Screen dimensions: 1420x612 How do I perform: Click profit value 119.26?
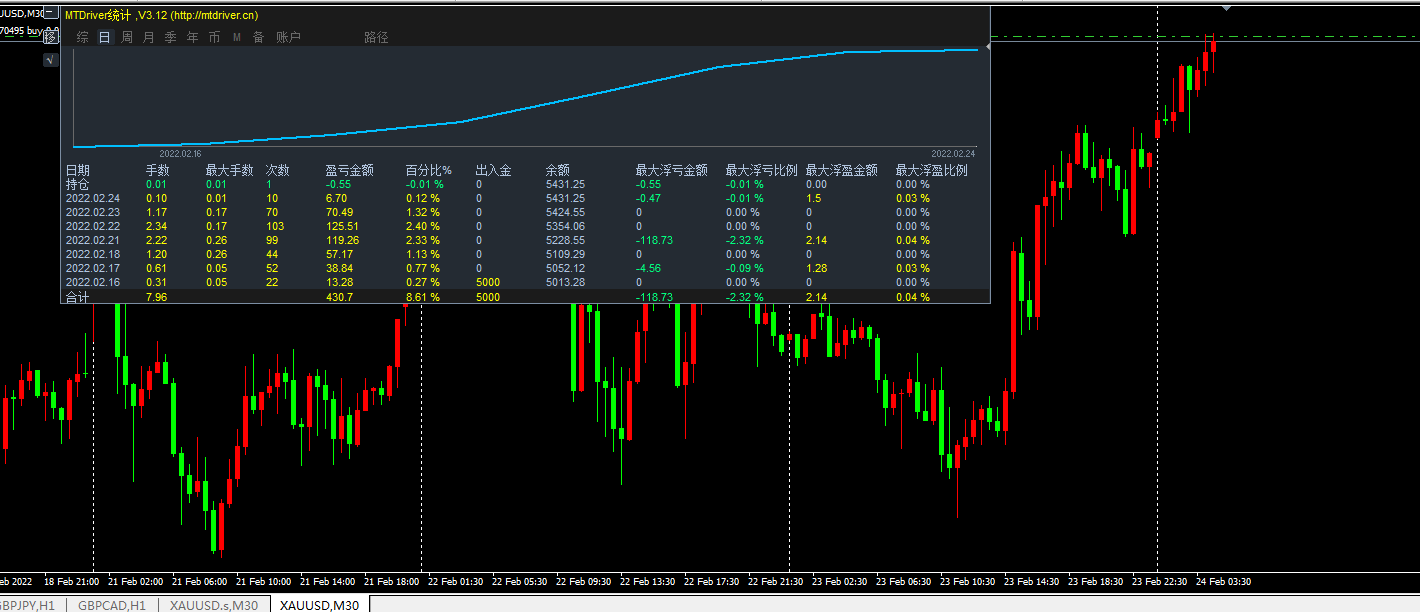342,240
